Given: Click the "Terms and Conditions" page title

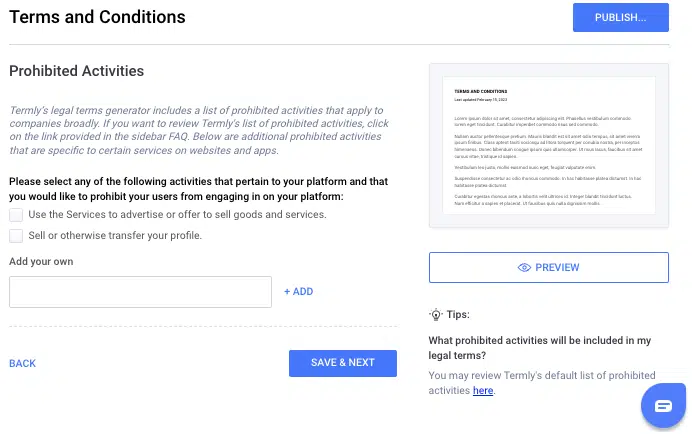Looking at the screenshot, I should [97, 17].
